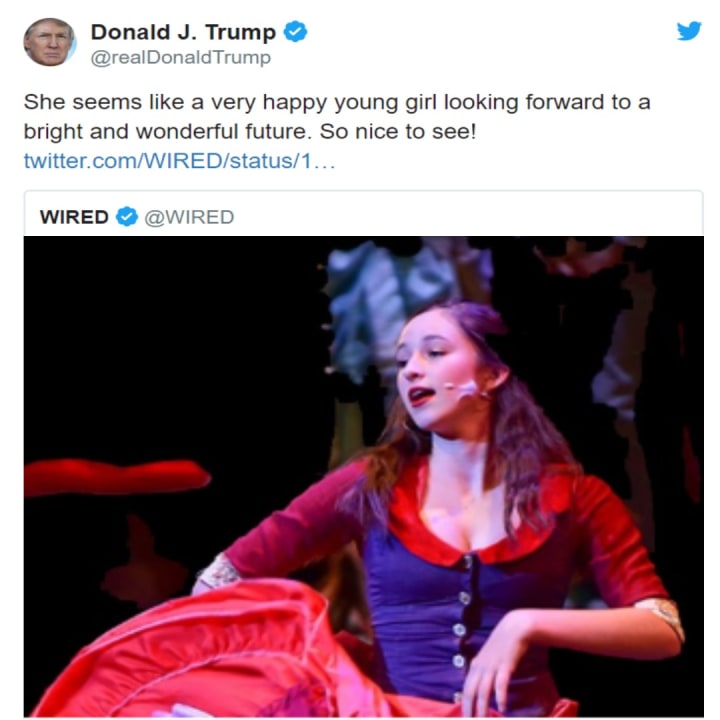Click the performer's headset microphone in photo
This screenshot has height=720, width=720.
click(x=464, y=389)
